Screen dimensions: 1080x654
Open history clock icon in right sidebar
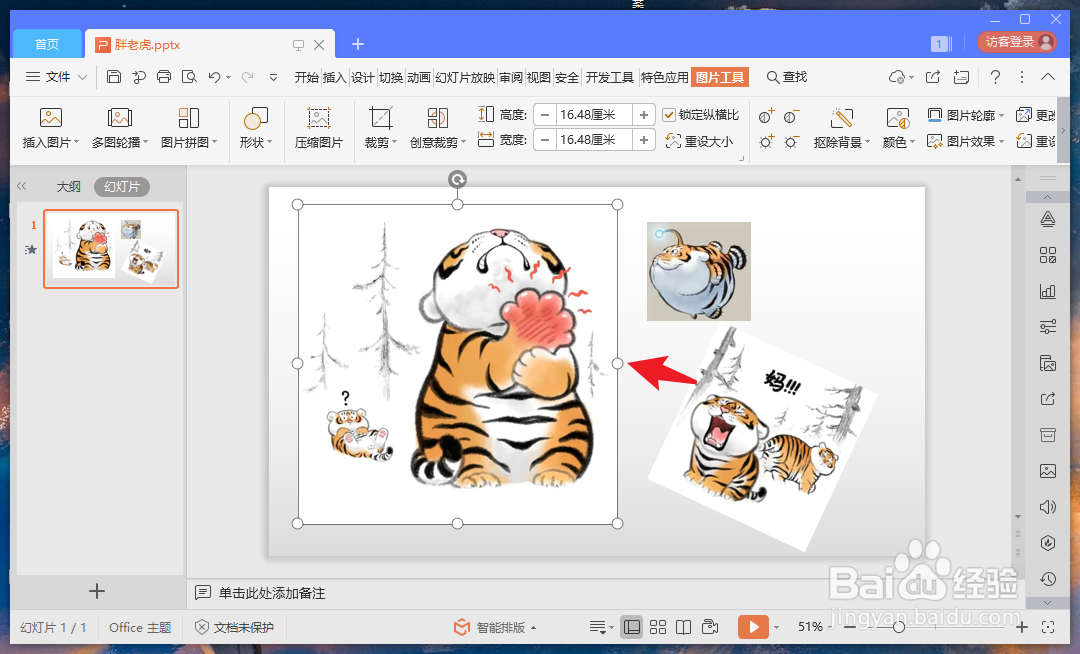tap(1048, 579)
